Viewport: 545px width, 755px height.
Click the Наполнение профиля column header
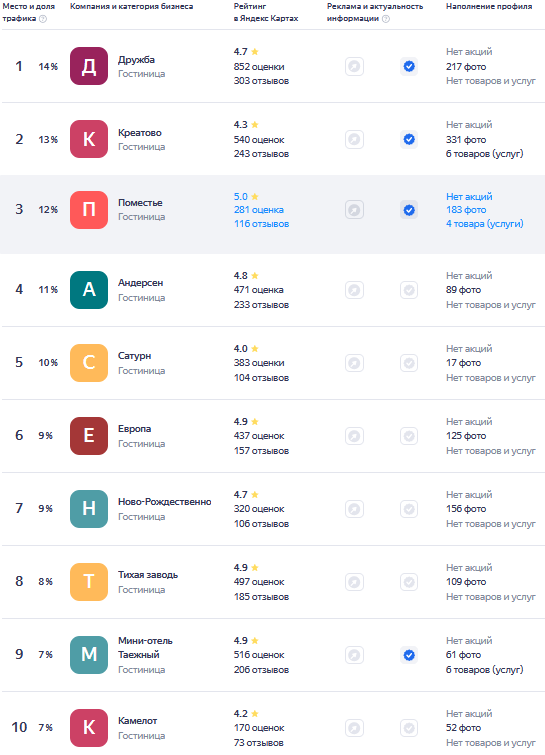point(489,6)
